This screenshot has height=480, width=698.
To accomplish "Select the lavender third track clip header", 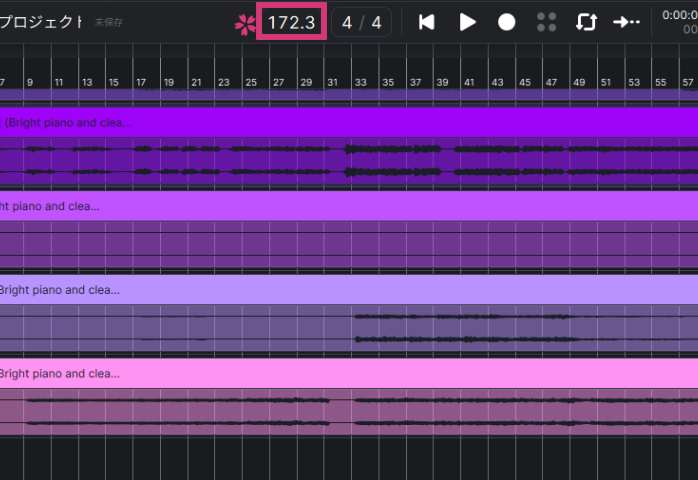I will (x=350, y=290).
